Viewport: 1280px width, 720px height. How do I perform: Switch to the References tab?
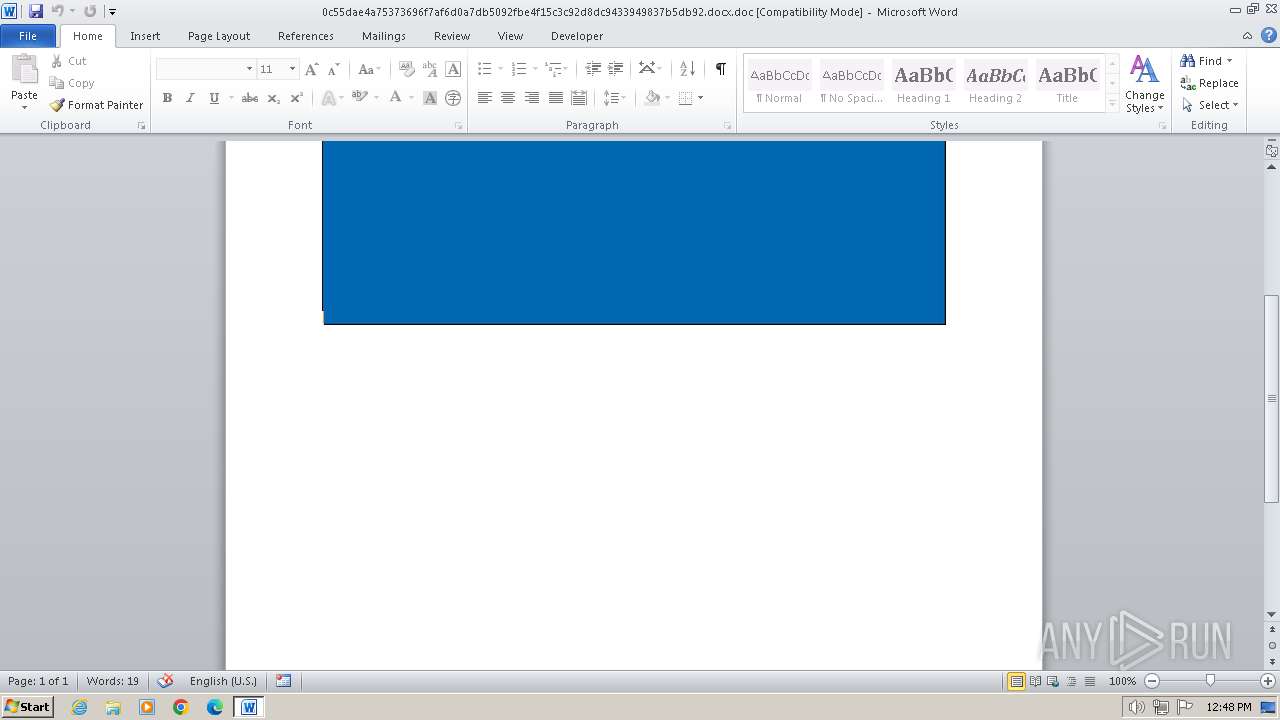coord(306,36)
